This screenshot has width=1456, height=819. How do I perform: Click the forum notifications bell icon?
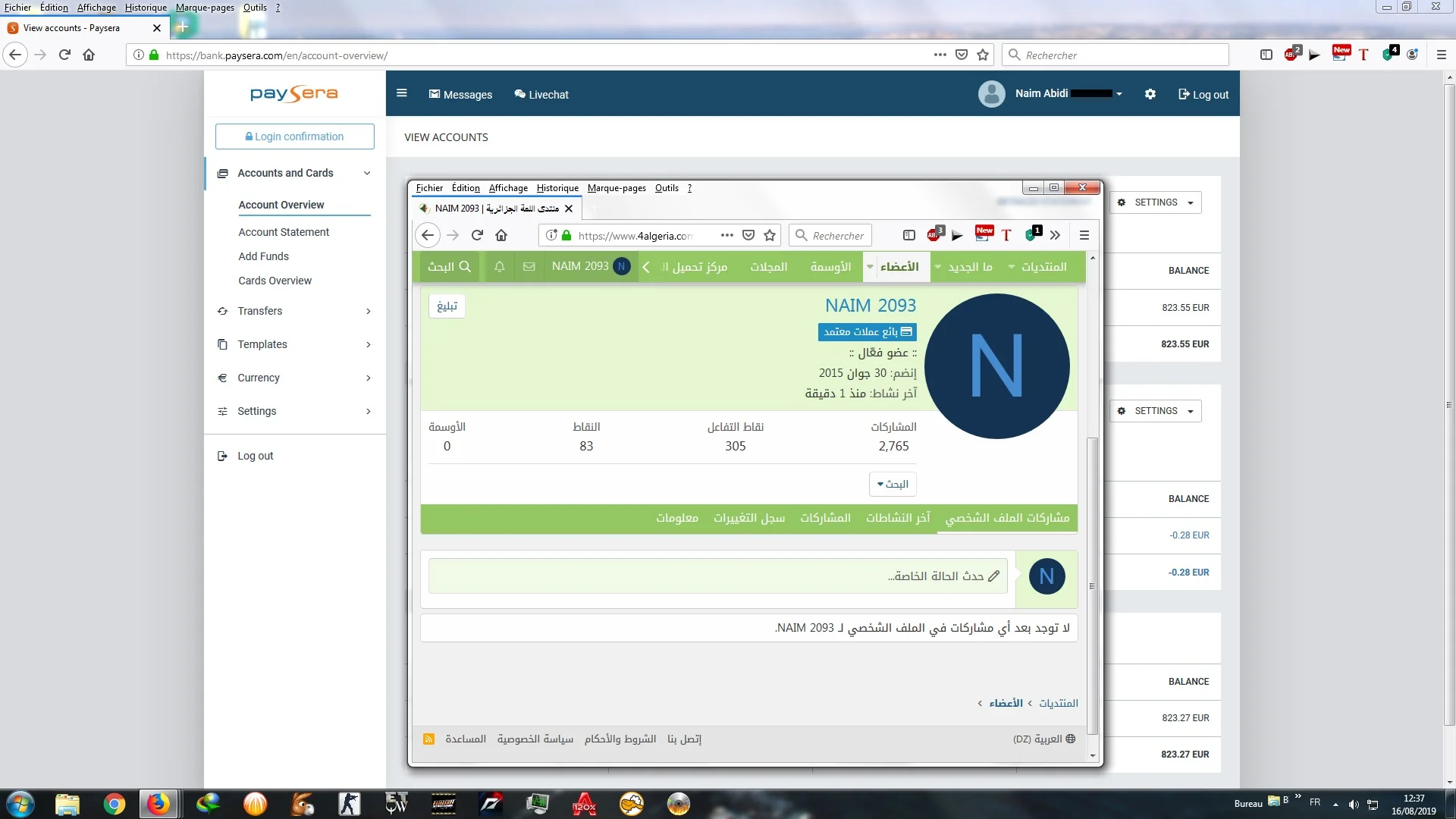click(499, 267)
